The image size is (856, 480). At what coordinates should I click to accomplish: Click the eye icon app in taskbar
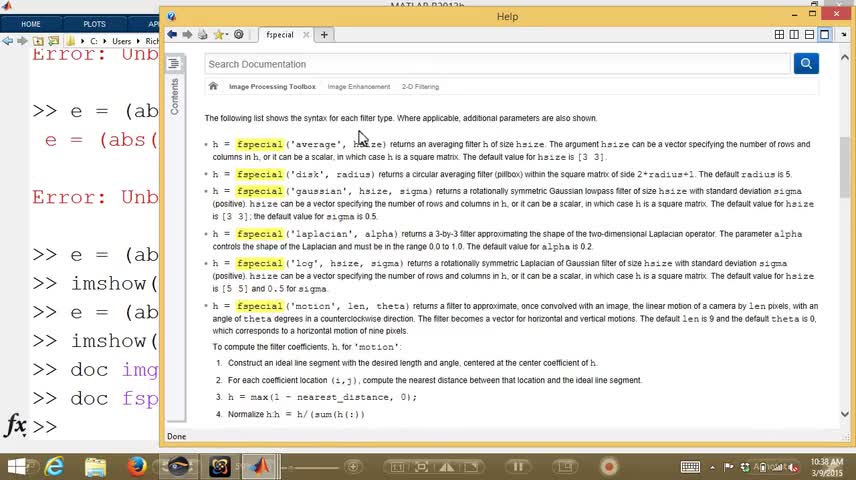click(179, 466)
